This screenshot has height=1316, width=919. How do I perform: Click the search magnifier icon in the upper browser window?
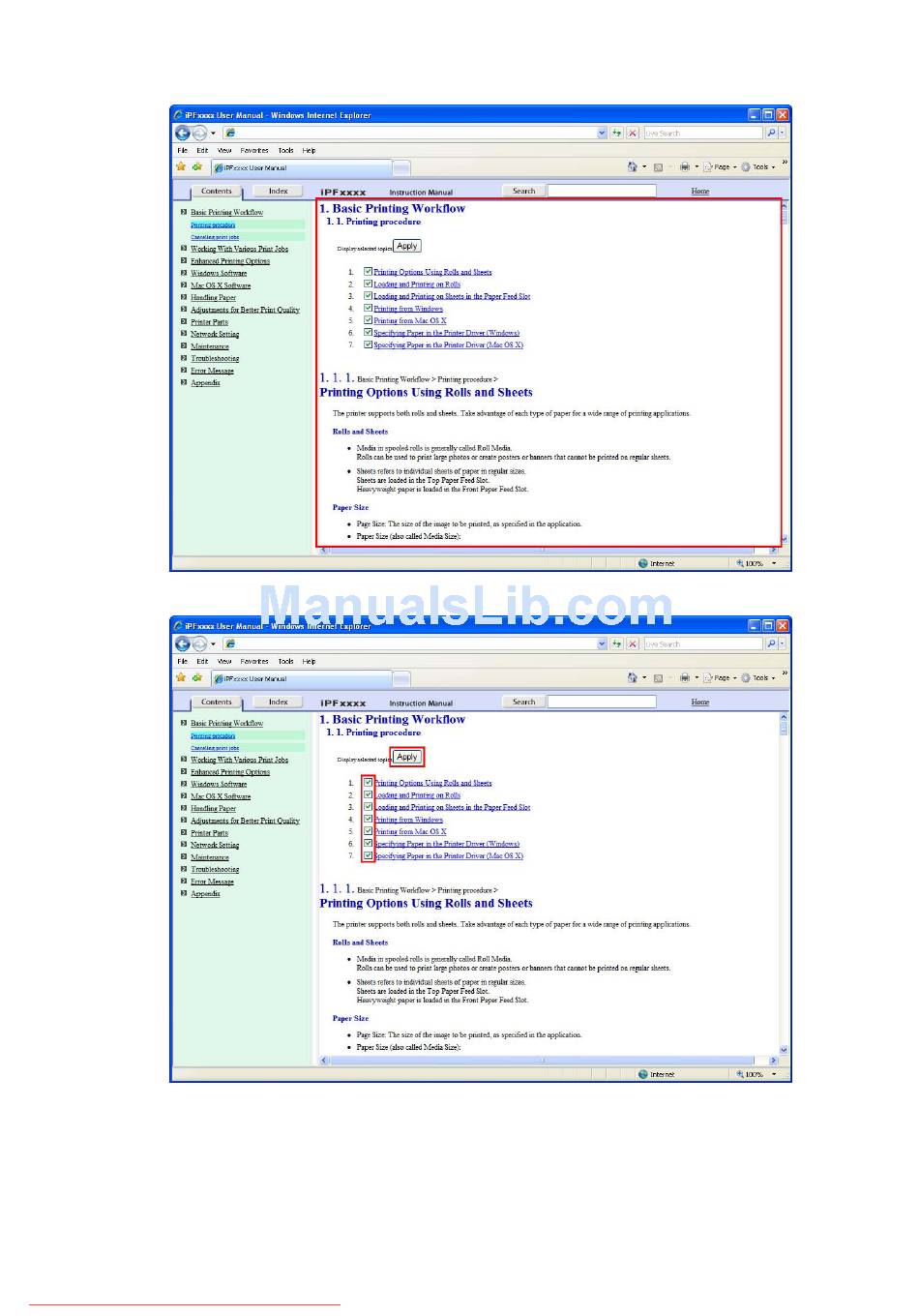(x=771, y=134)
